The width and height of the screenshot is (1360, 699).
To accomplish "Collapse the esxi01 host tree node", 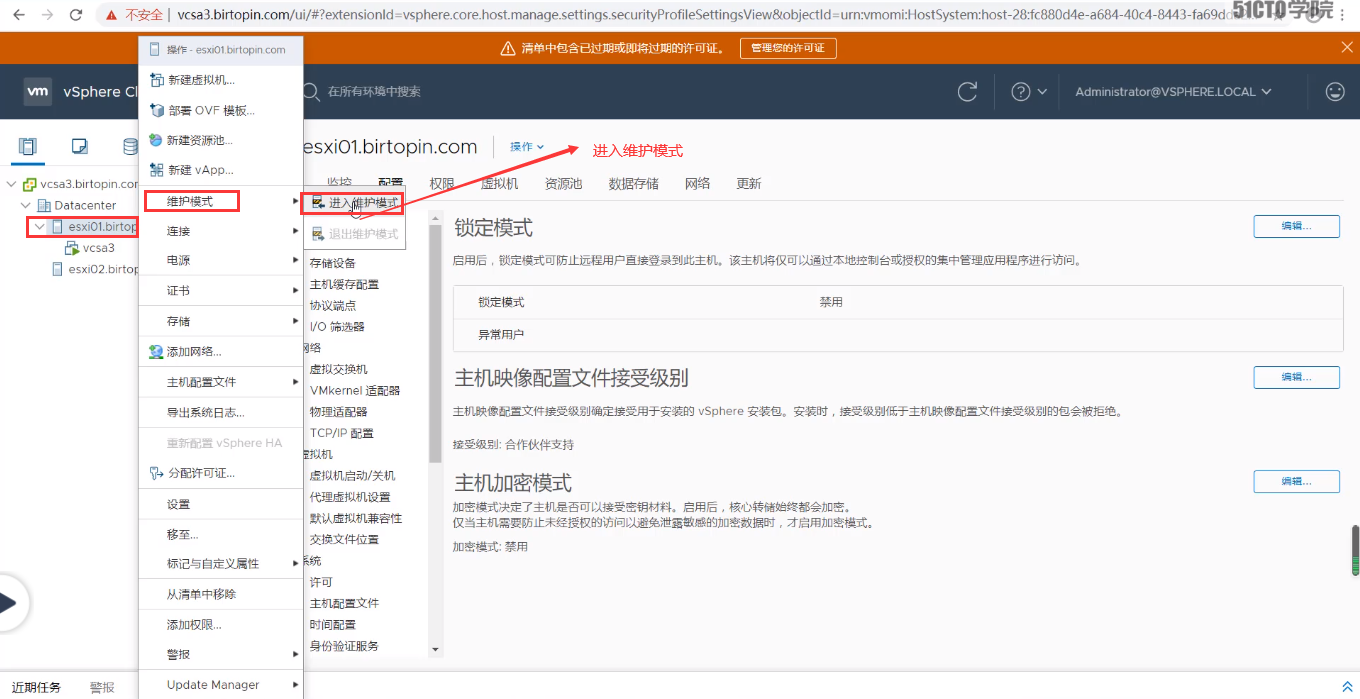I will (x=40, y=226).
